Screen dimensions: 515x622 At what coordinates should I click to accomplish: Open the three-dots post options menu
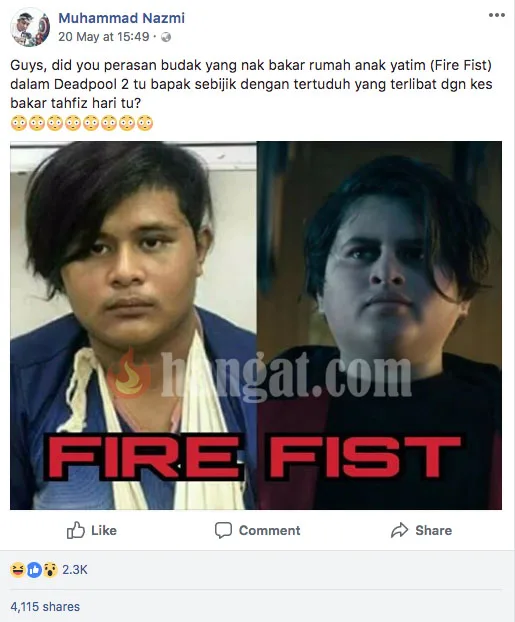click(x=497, y=15)
